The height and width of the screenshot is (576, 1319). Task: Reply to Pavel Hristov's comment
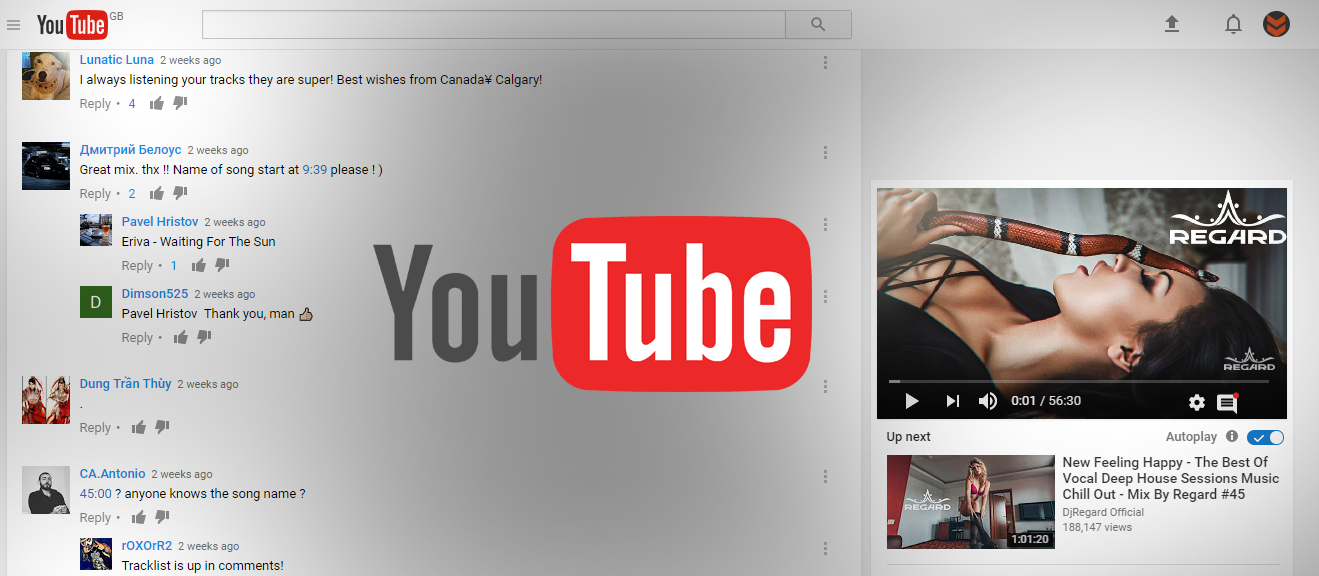137,266
